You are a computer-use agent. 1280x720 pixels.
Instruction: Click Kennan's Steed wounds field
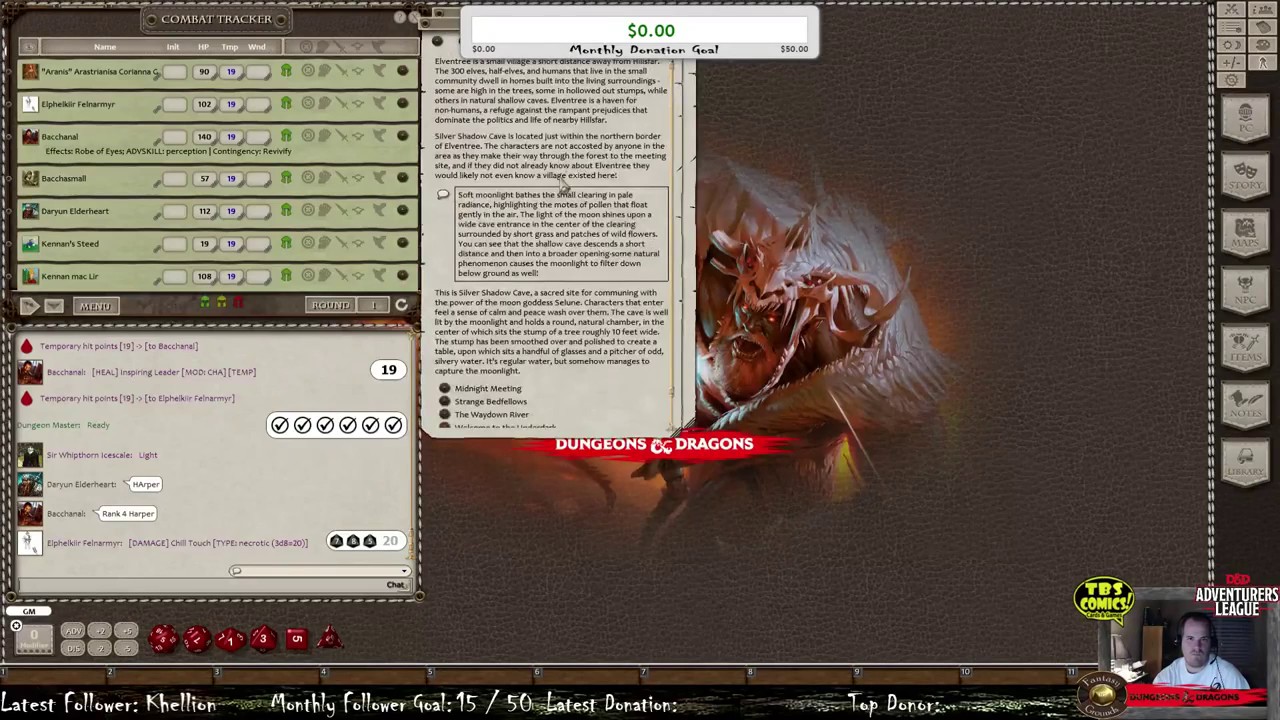coord(258,243)
